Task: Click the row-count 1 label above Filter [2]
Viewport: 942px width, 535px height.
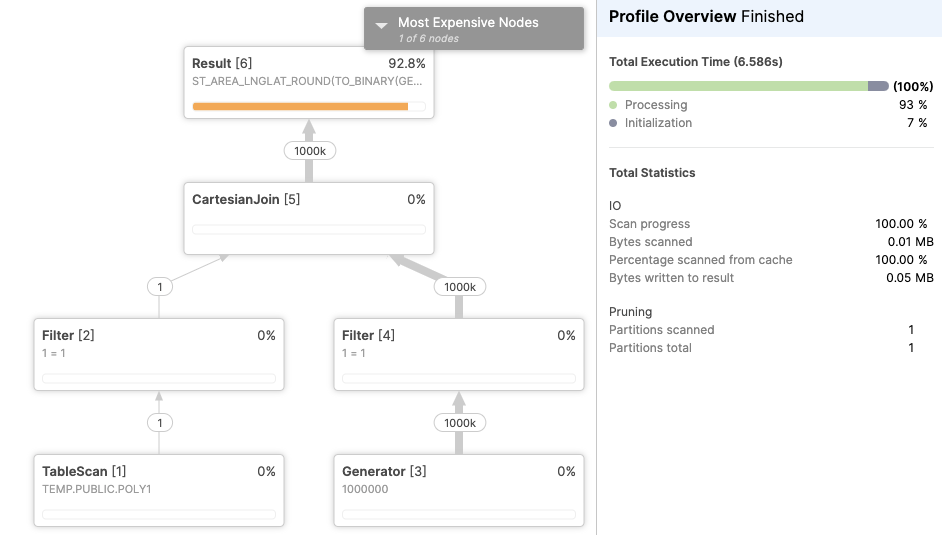Action: [159, 287]
